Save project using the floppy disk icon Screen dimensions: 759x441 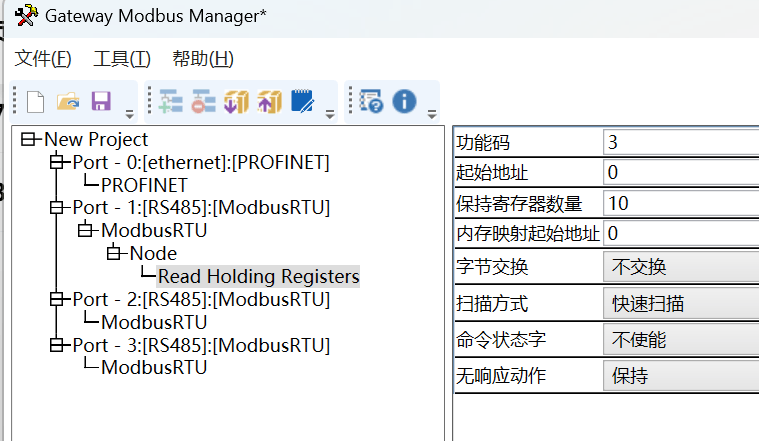click(101, 102)
